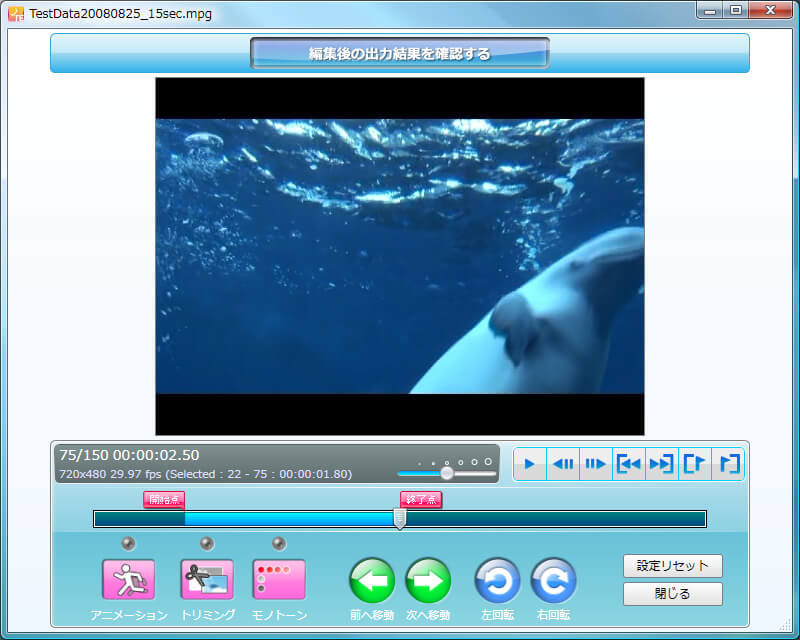
Task: Click the 設定リセット button
Action: 672,566
